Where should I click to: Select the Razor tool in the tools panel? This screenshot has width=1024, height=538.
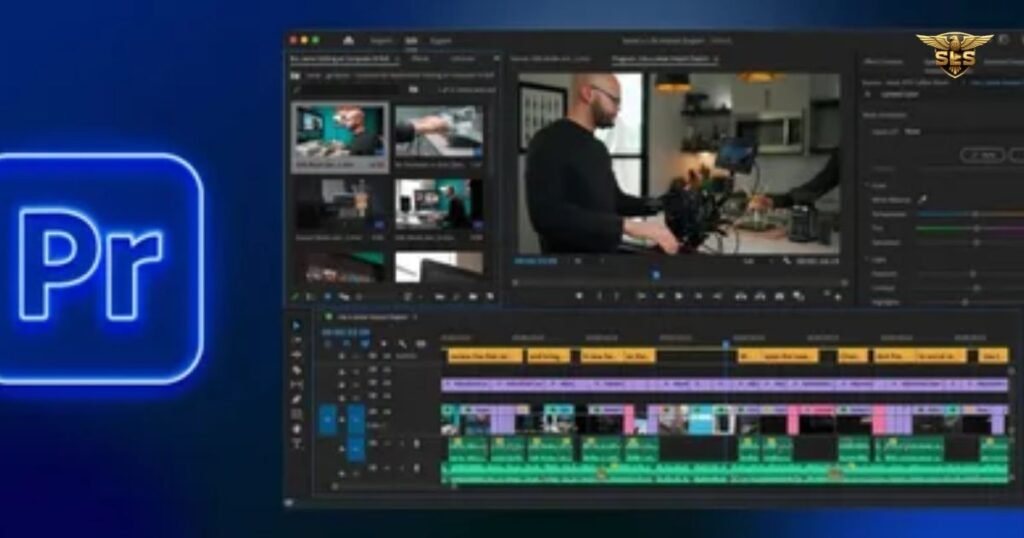pos(296,370)
